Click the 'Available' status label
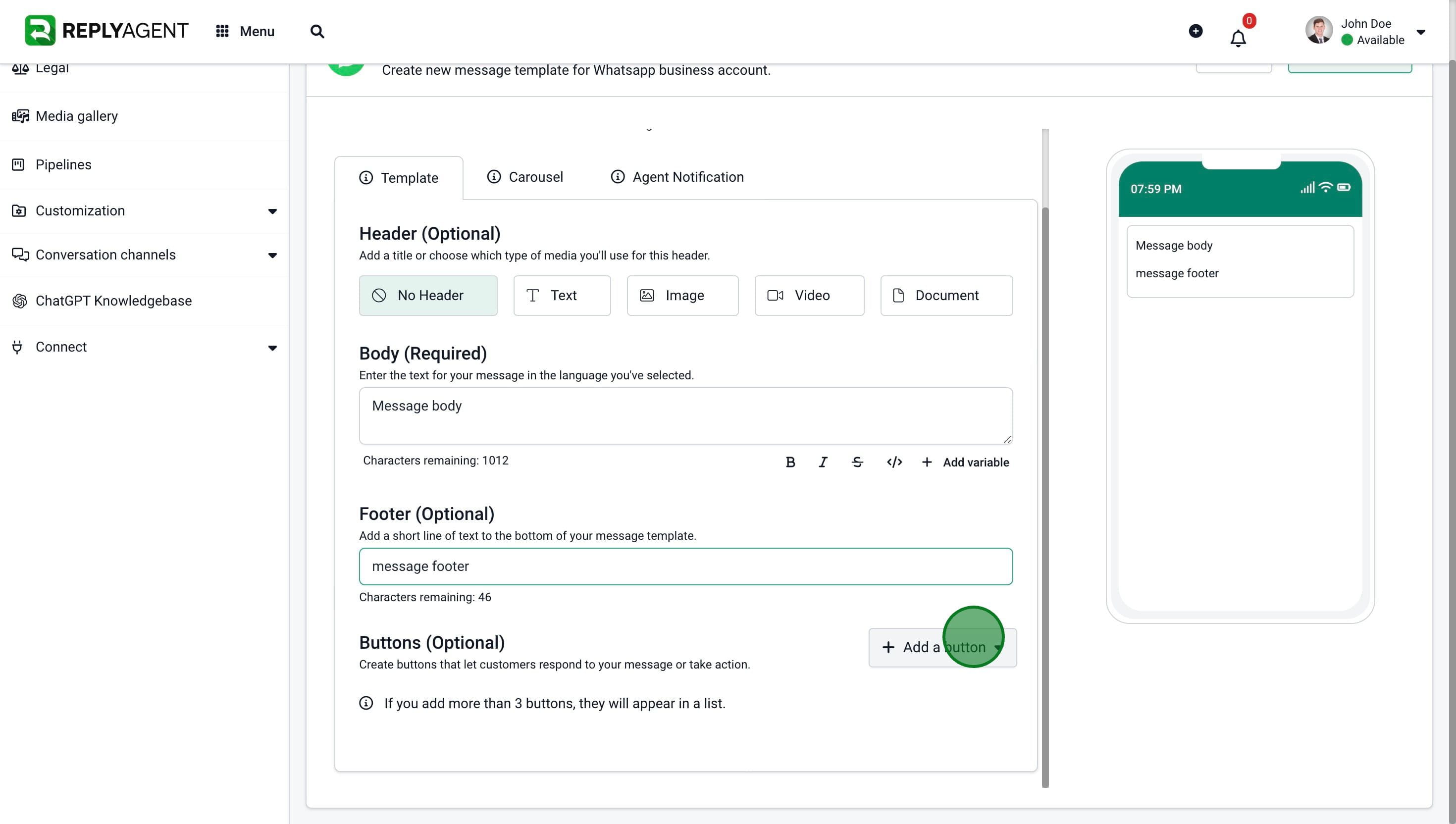The width and height of the screenshot is (1456, 824). point(1381,40)
